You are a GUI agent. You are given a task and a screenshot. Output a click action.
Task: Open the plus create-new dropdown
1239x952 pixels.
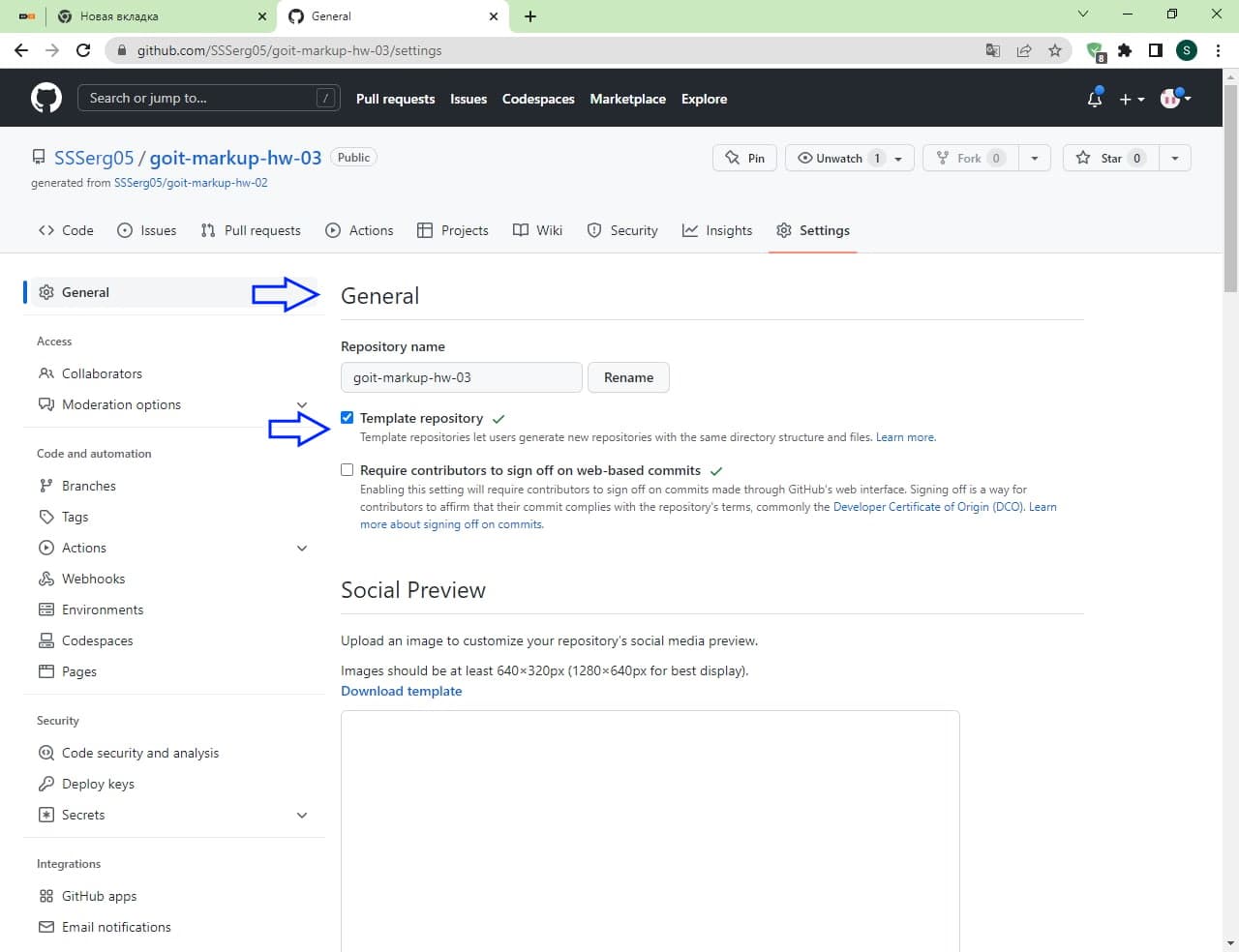pos(1132,99)
